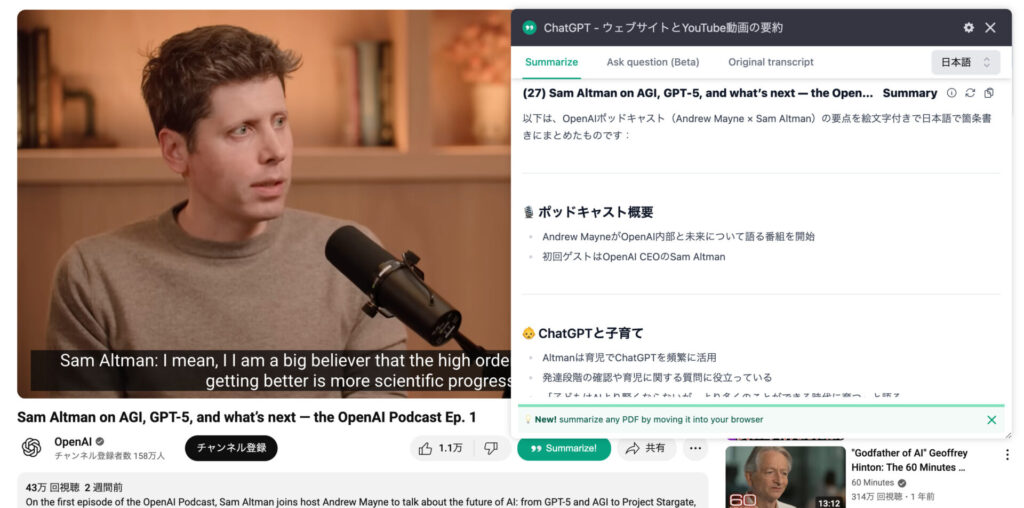
Task: Like the video with thumbs-up icon
Action: [x=441, y=449]
